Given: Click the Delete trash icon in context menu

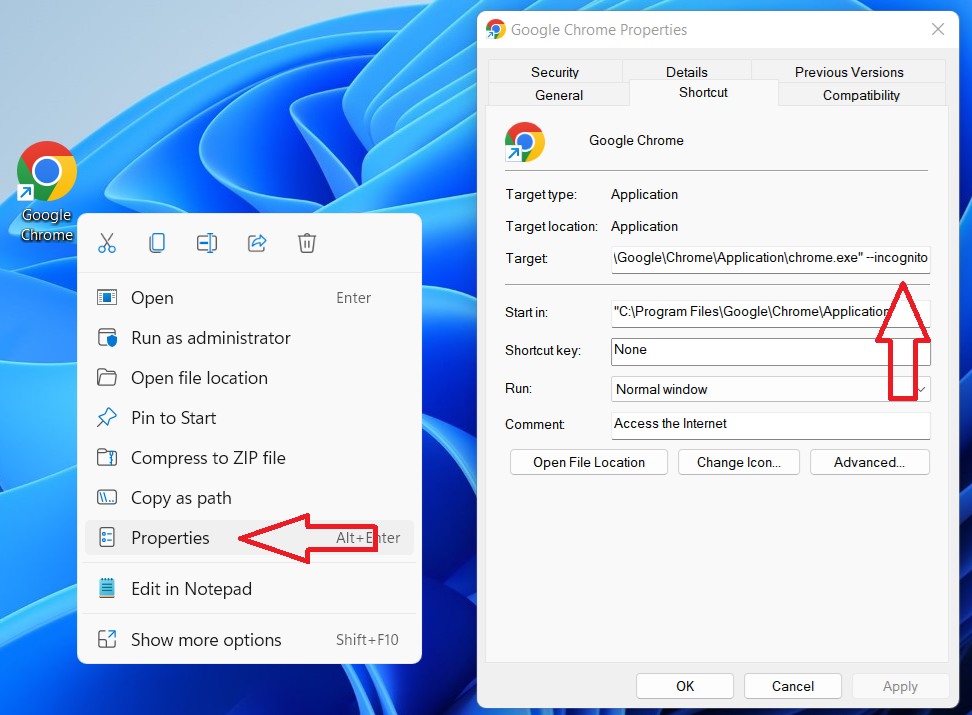Looking at the screenshot, I should (307, 243).
